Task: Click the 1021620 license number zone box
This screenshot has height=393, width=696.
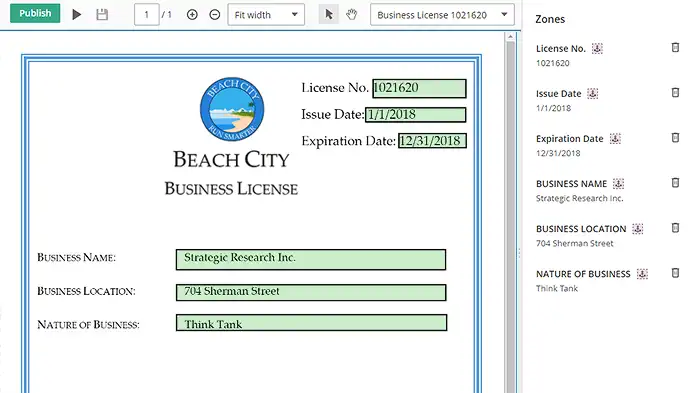Action: coord(419,88)
